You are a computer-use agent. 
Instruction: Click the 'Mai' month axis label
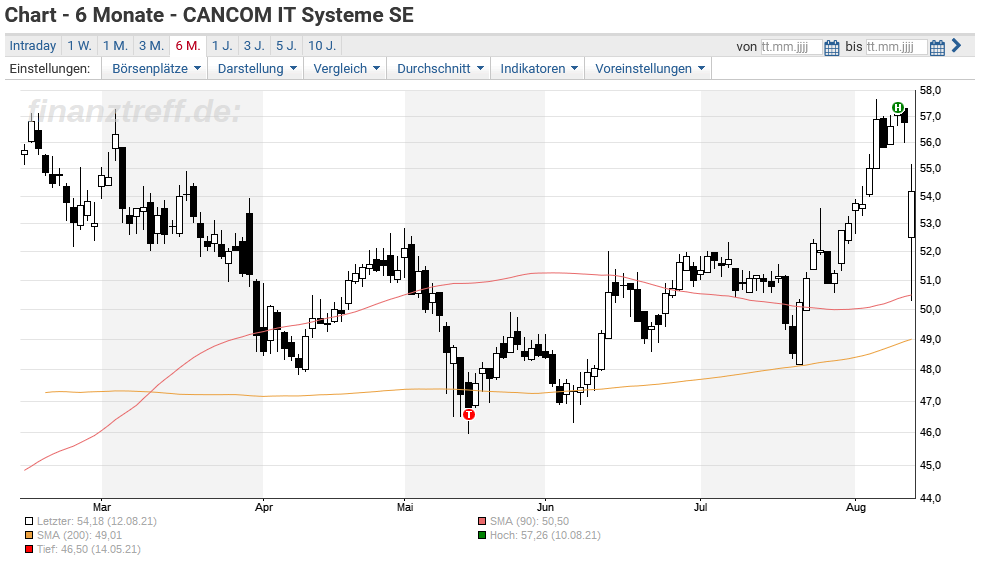coord(405,507)
